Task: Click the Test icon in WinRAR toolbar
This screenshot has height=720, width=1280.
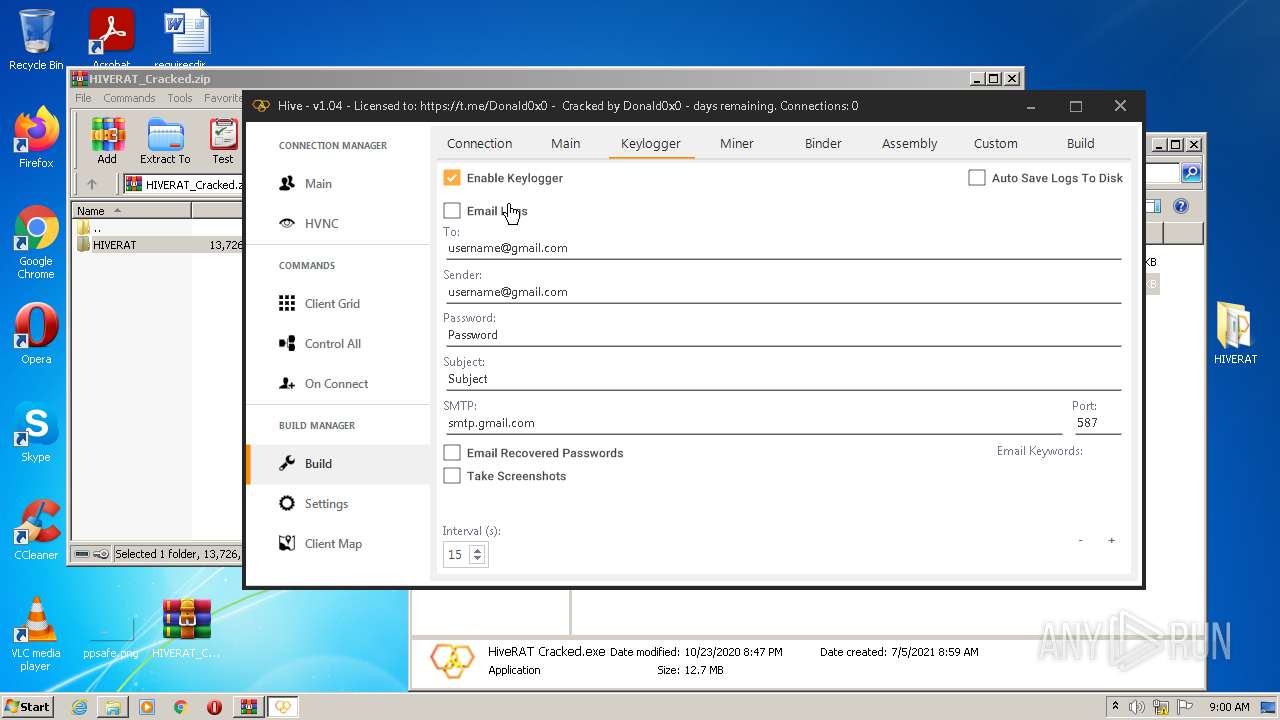Action: pyautogui.click(x=223, y=141)
